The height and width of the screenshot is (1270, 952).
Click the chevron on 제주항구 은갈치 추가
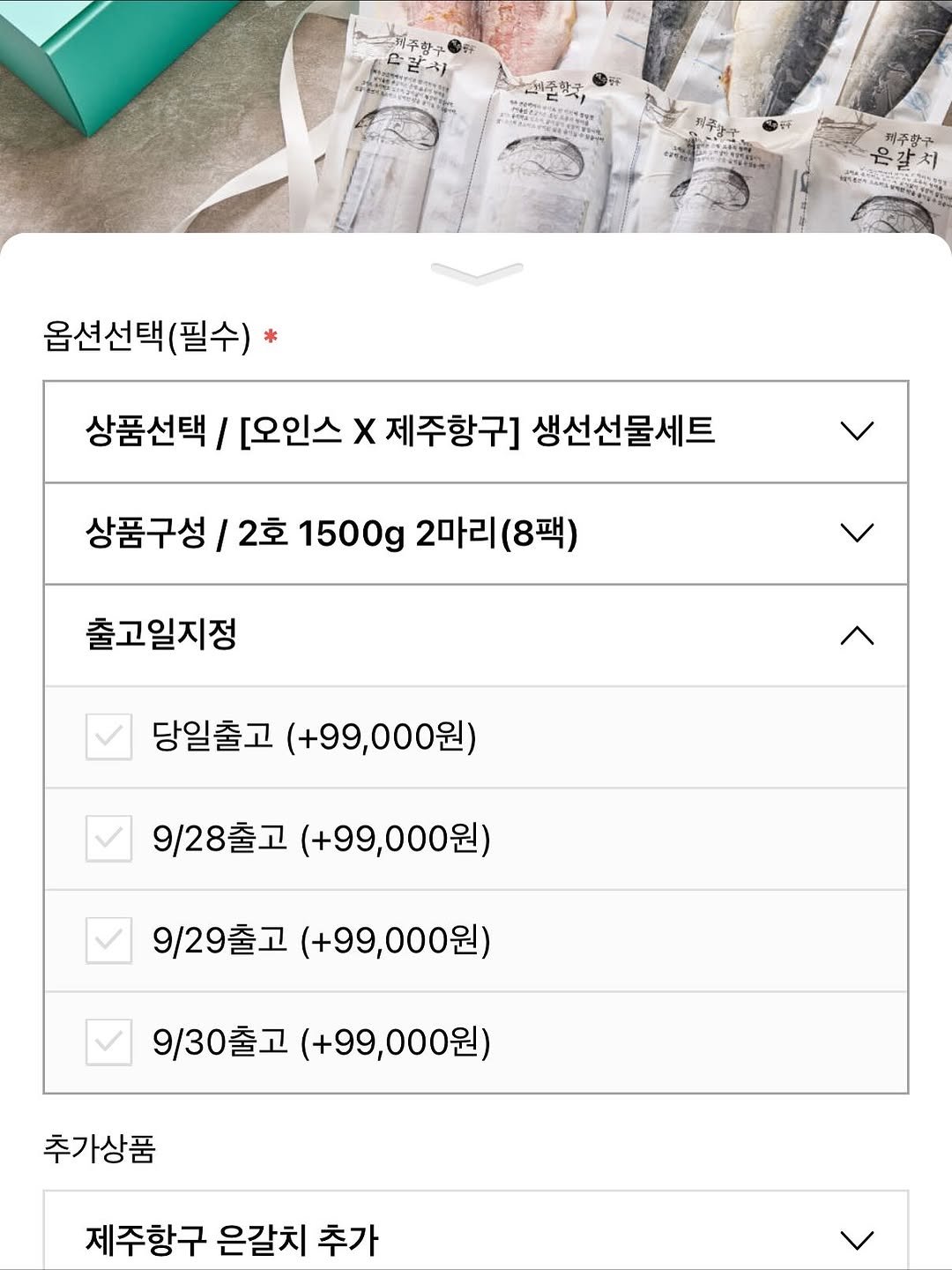857,1240
